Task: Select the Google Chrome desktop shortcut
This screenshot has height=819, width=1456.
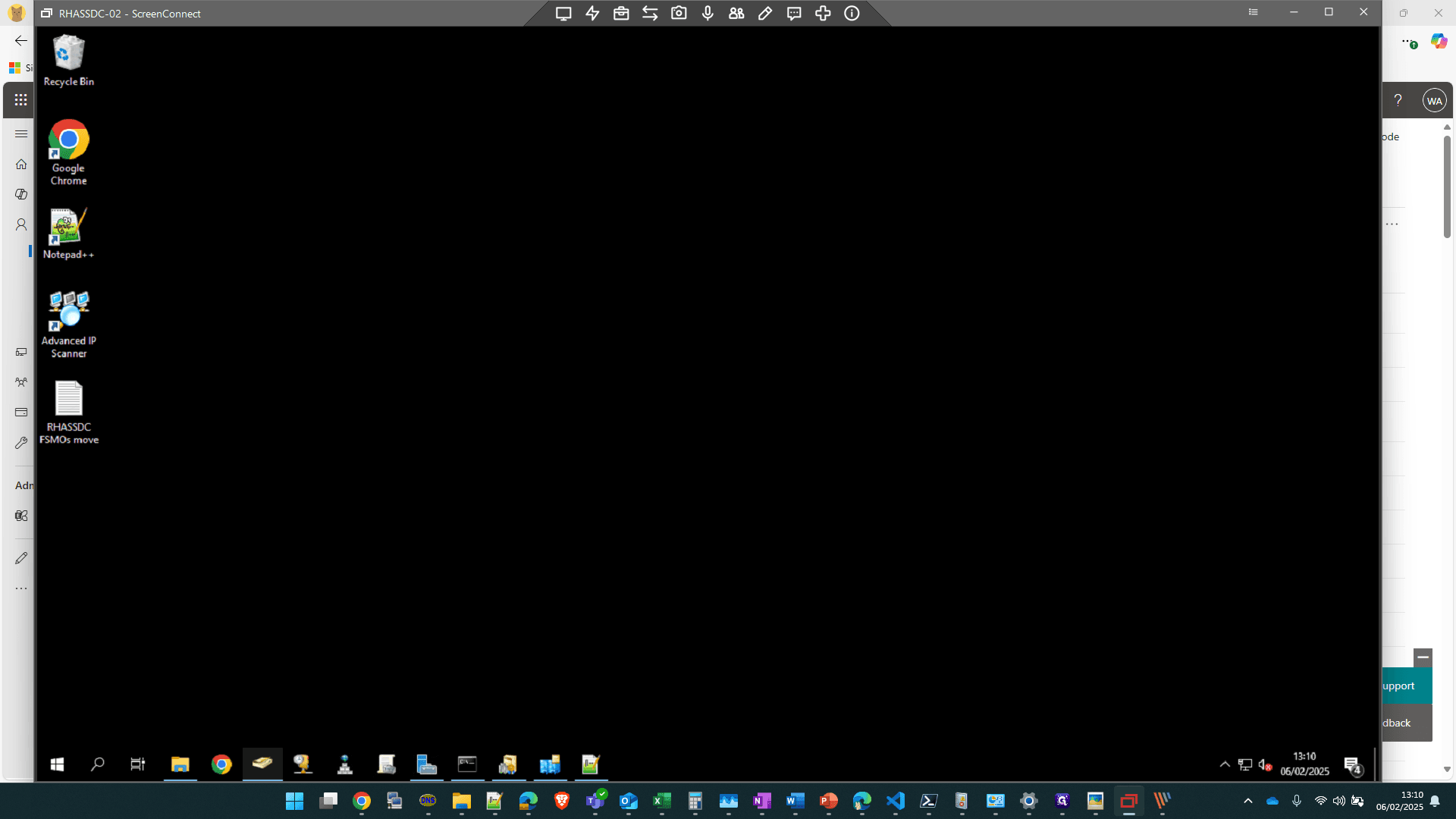Action: tap(68, 152)
